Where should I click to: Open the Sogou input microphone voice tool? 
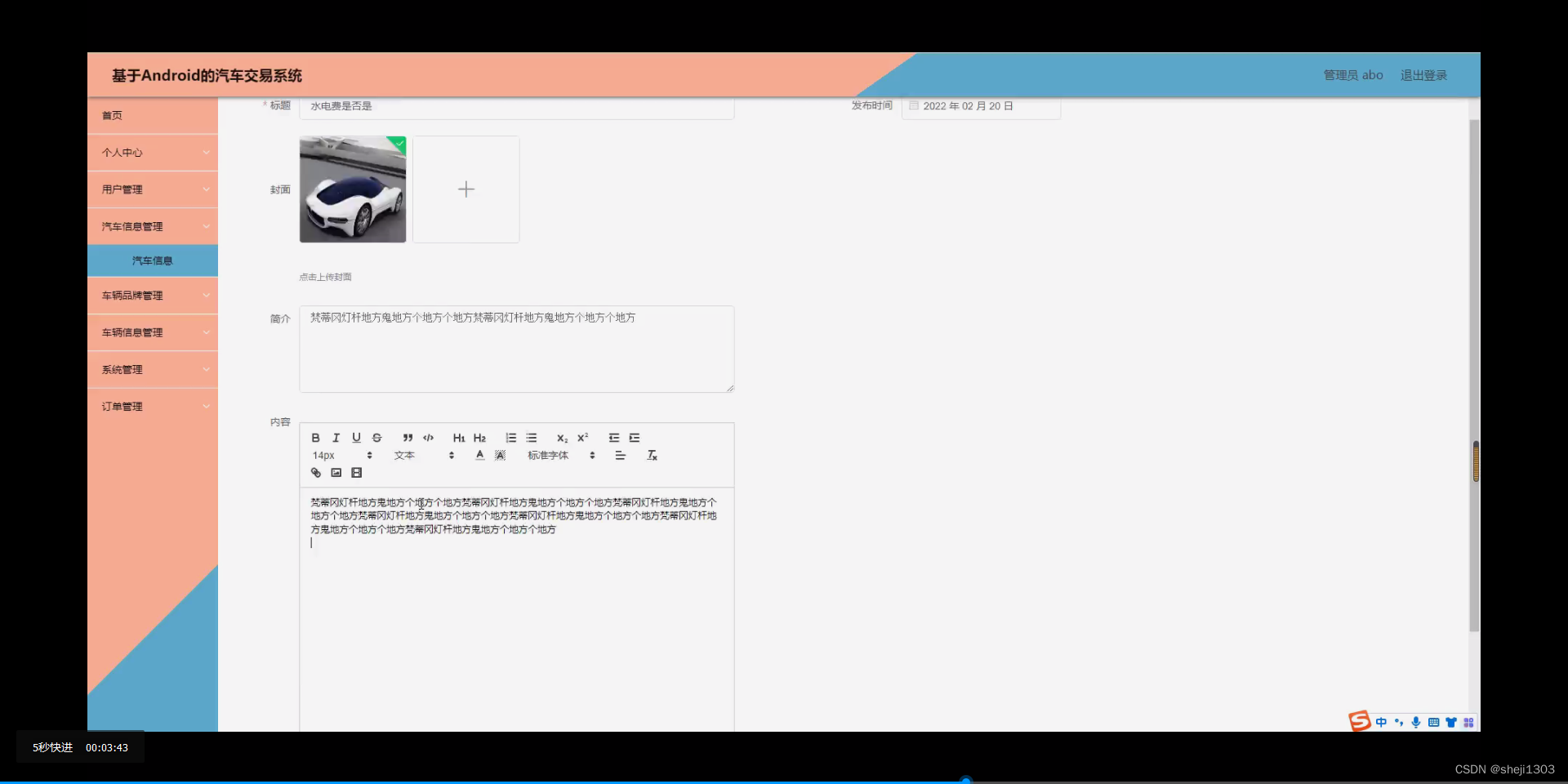[x=1415, y=722]
